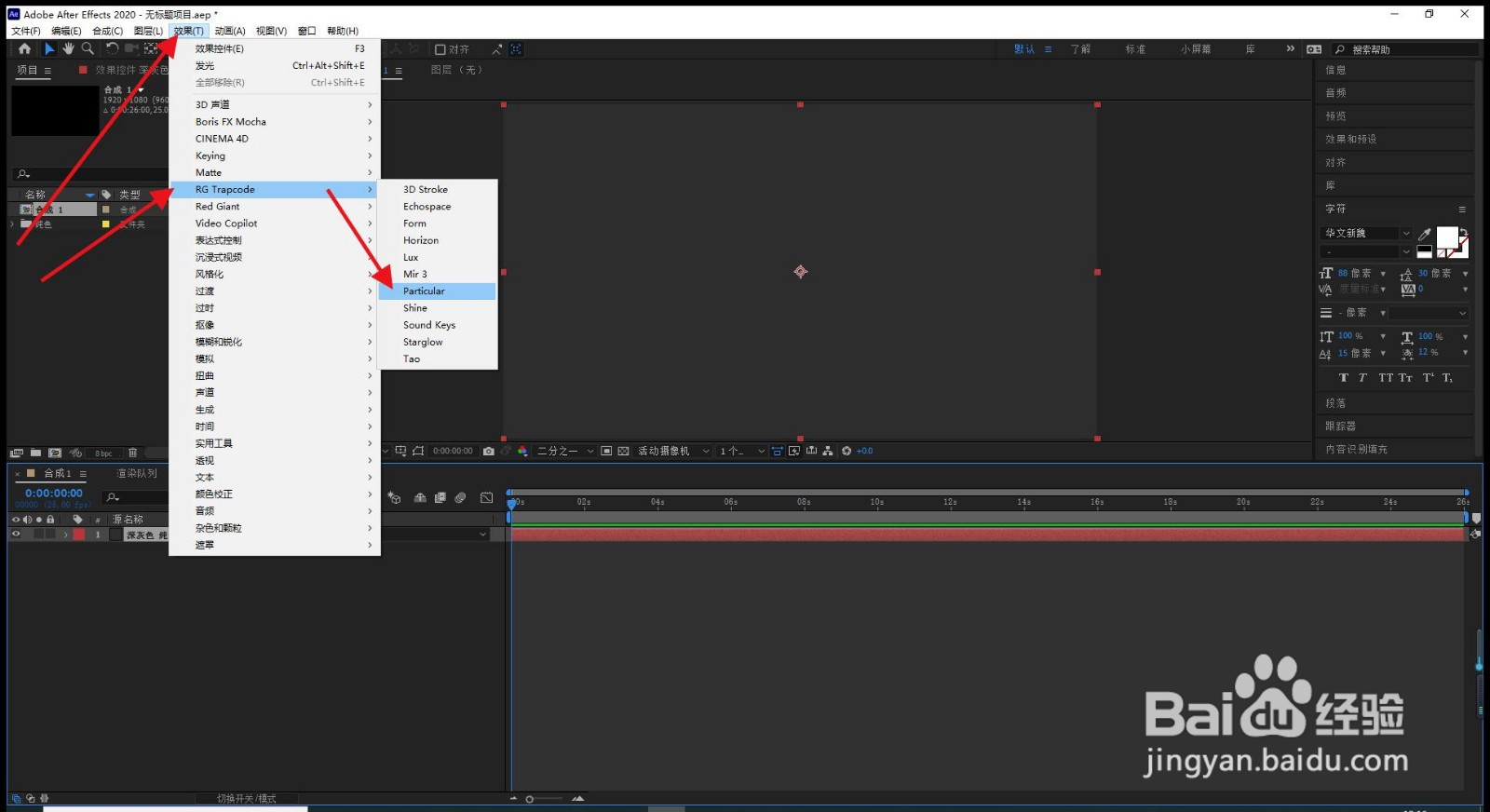Viewport: 1490px width, 812px height.
Task: Choose Starglow from the submenu
Action: (x=438, y=342)
